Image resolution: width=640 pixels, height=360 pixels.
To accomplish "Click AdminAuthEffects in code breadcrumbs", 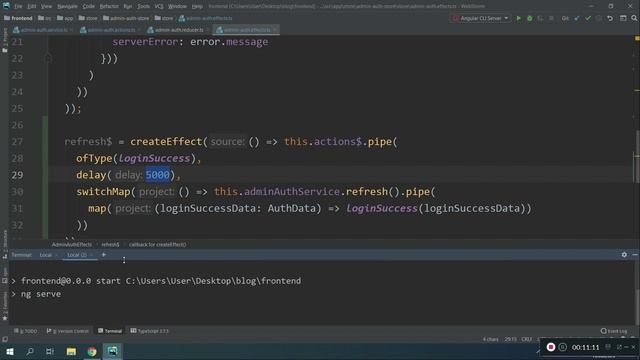I will [x=72, y=244].
